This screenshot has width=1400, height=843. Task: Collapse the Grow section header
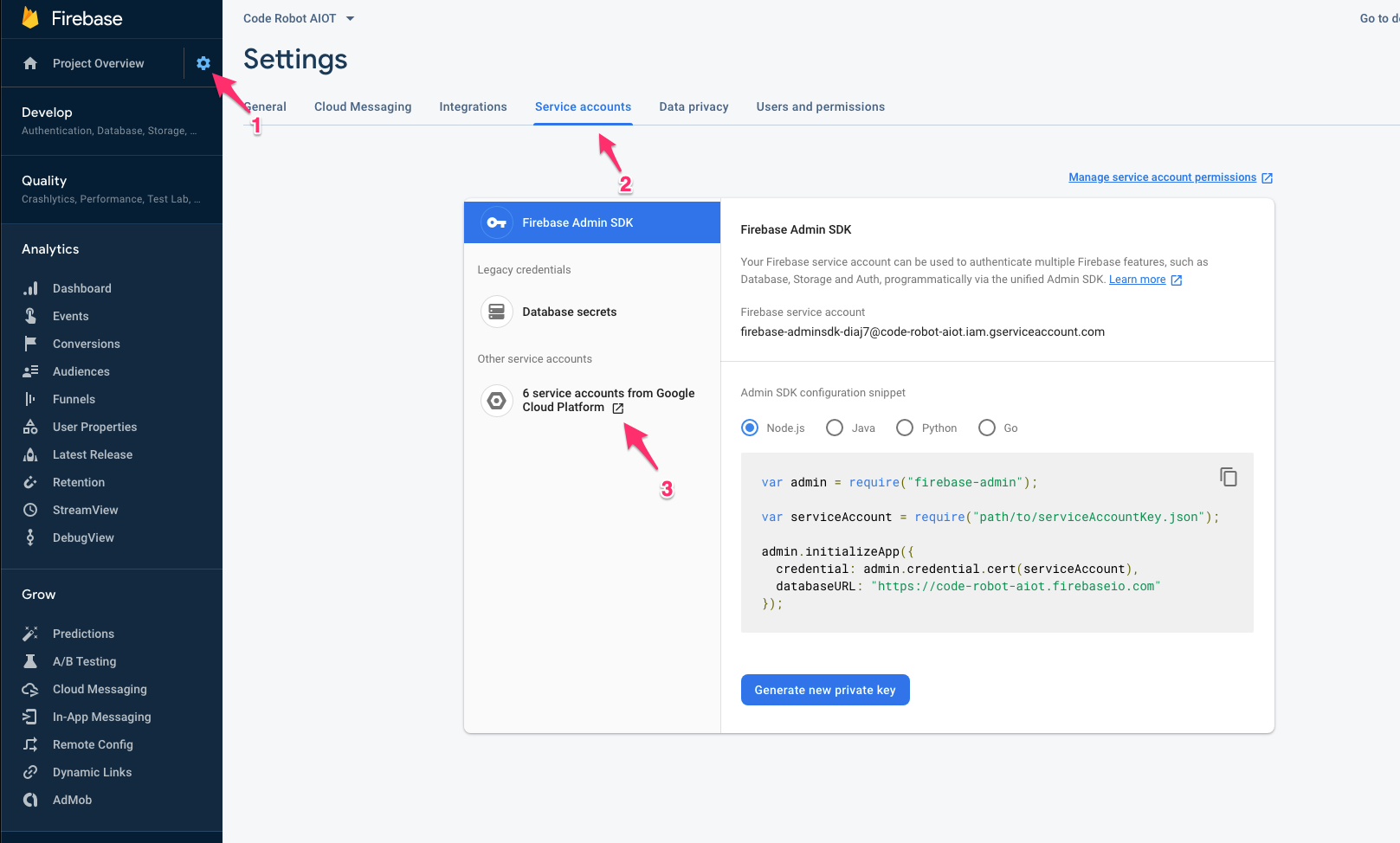[x=39, y=595]
